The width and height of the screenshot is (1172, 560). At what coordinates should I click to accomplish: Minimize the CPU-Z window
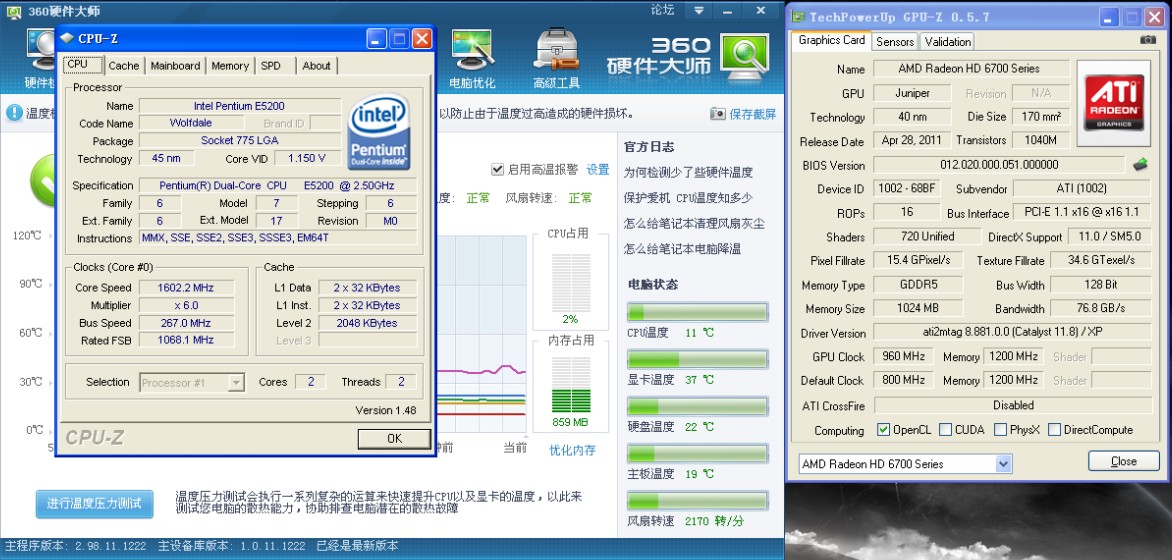(377, 39)
